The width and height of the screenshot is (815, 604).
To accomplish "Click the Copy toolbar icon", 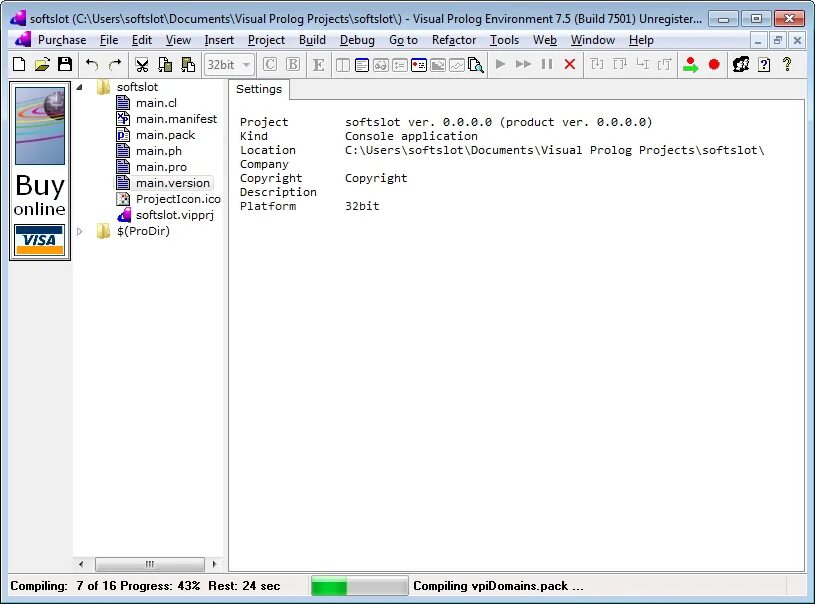I will (x=165, y=64).
